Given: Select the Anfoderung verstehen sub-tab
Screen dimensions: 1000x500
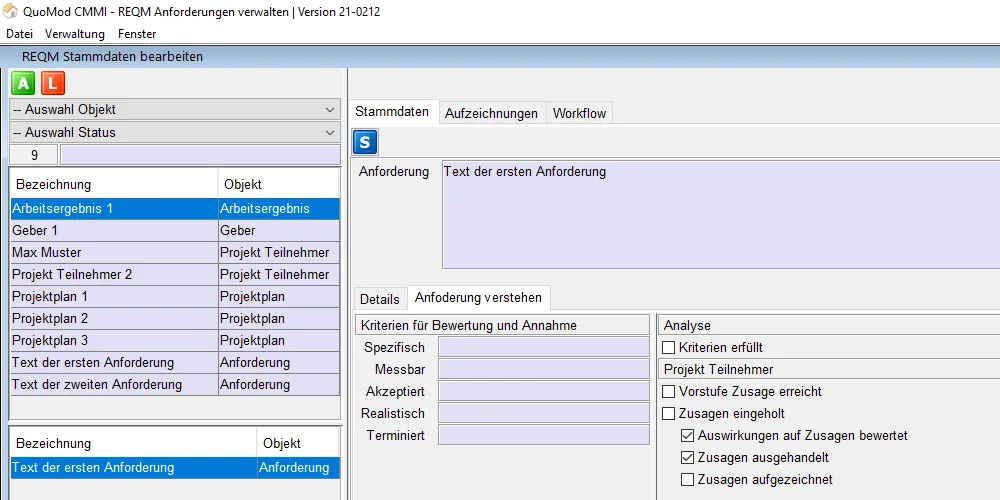Looking at the screenshot, I should [478, 297].
